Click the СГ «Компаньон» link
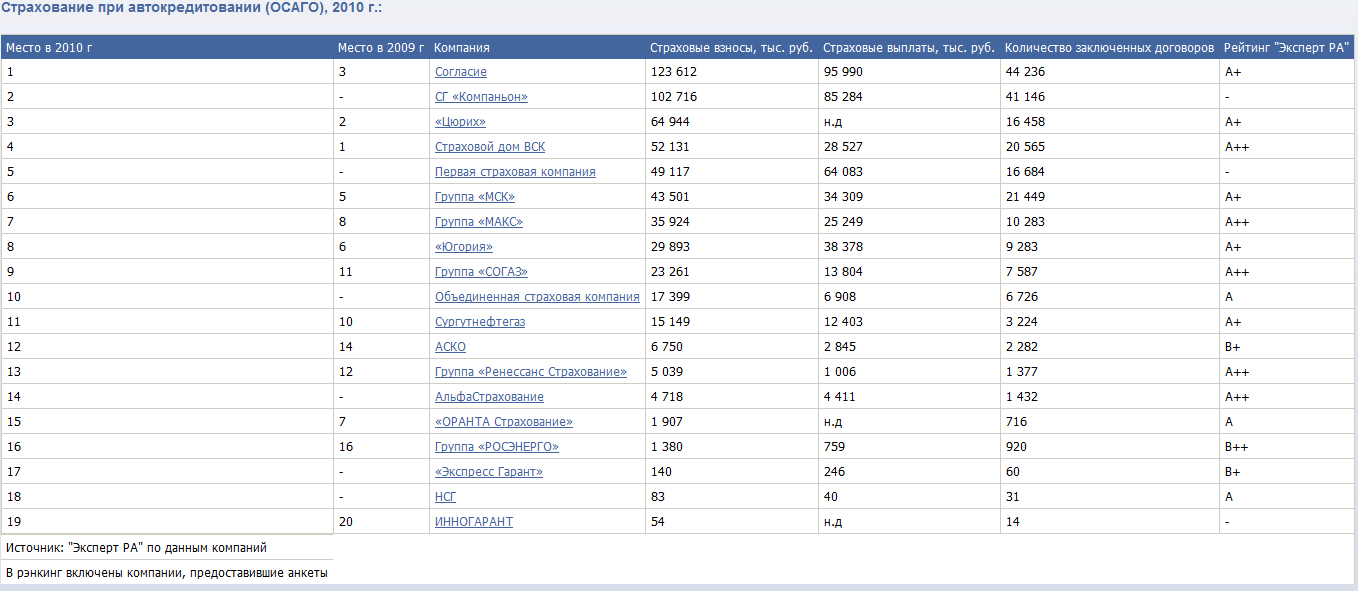Image resolution: width=1358 pixels, height=591 pixels. [x=481, y=97]
